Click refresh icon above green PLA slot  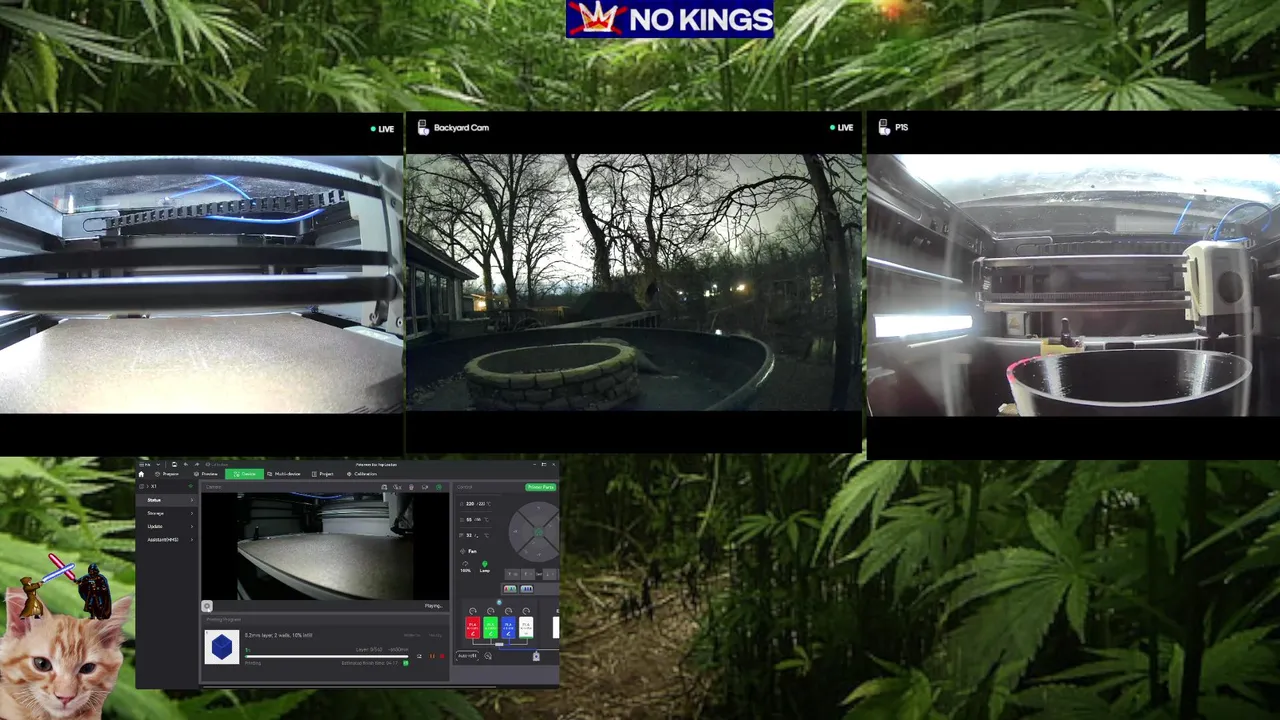click(x=491, y=611)
